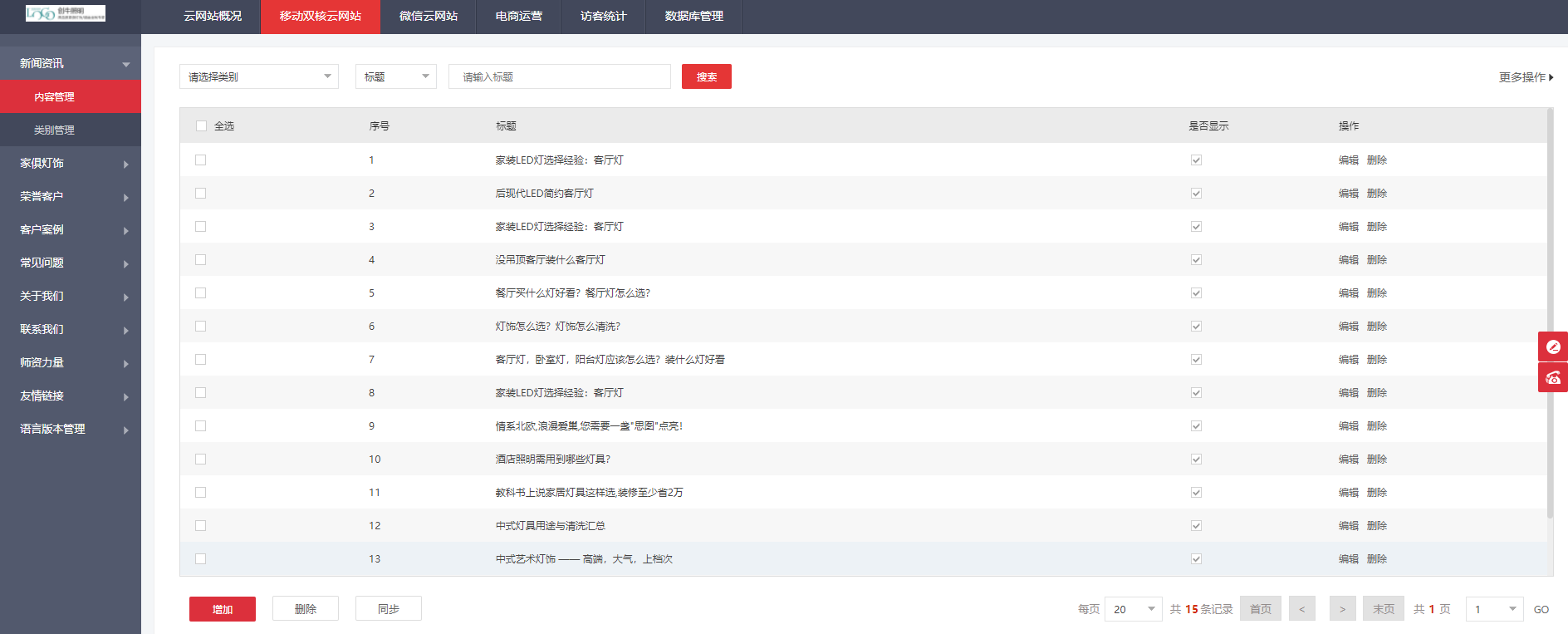Click the bottom 删除 button
Image resolution: width=1568 pixels, height=634 pixels.
pyautogui.click(x=306, y=608)
